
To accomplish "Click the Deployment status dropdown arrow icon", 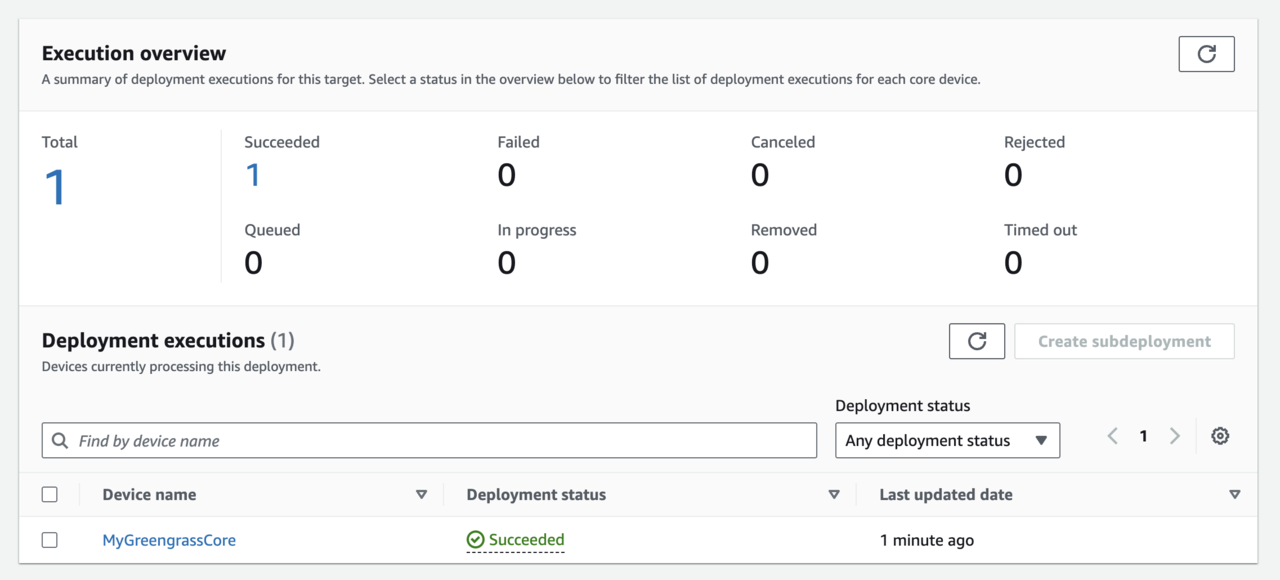I will coord(1042,440).
